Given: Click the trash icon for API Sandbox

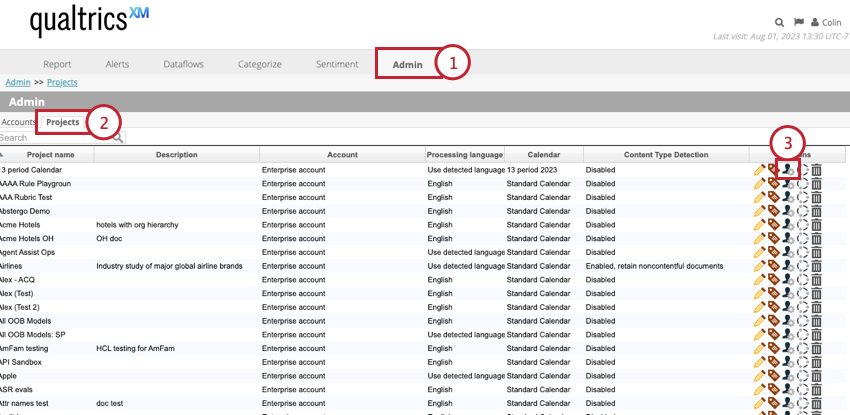Looking at the screenshot, I should tap(816, 364).
